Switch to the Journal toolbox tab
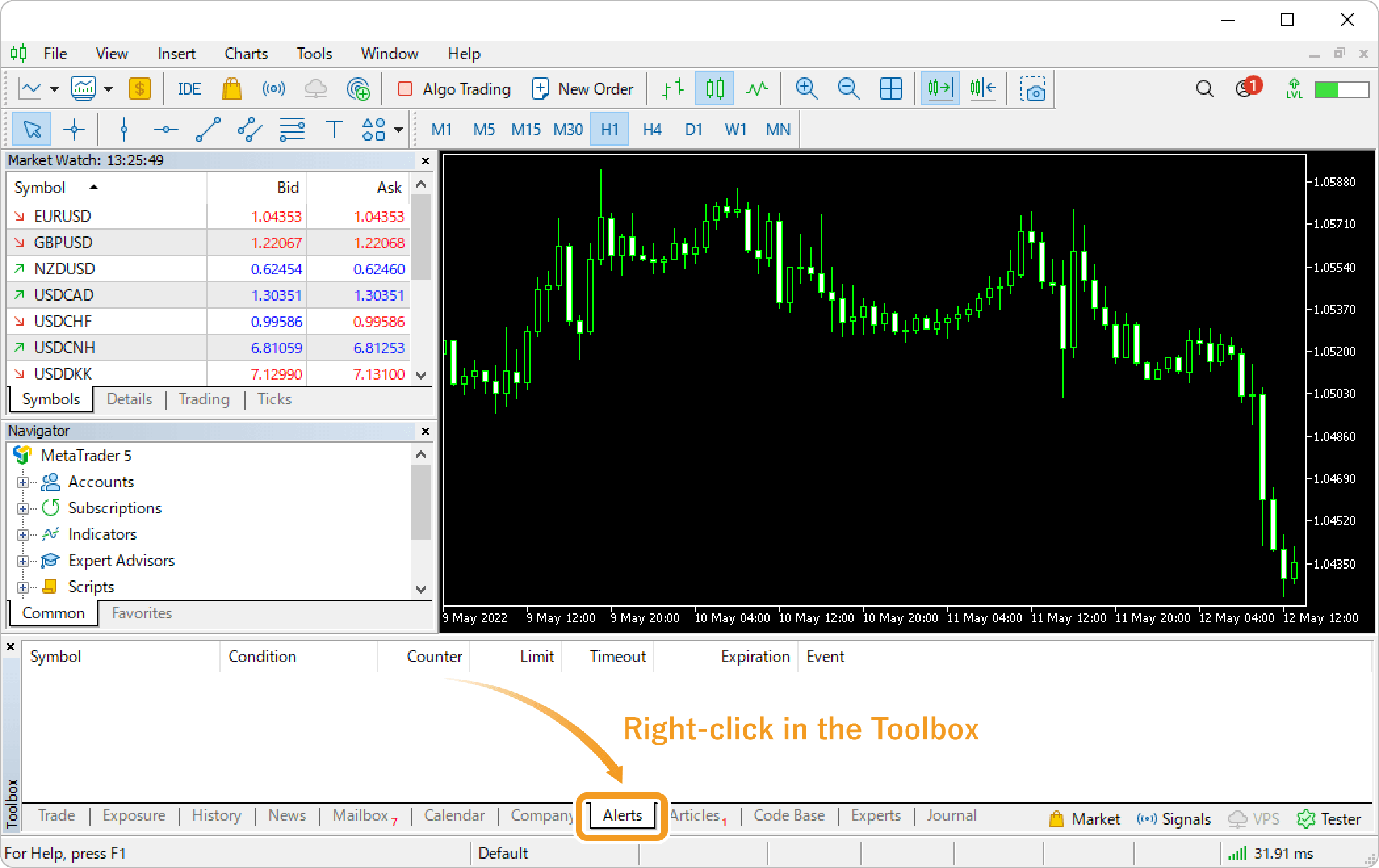This screenshot has width=1379, height=868. 951,815
